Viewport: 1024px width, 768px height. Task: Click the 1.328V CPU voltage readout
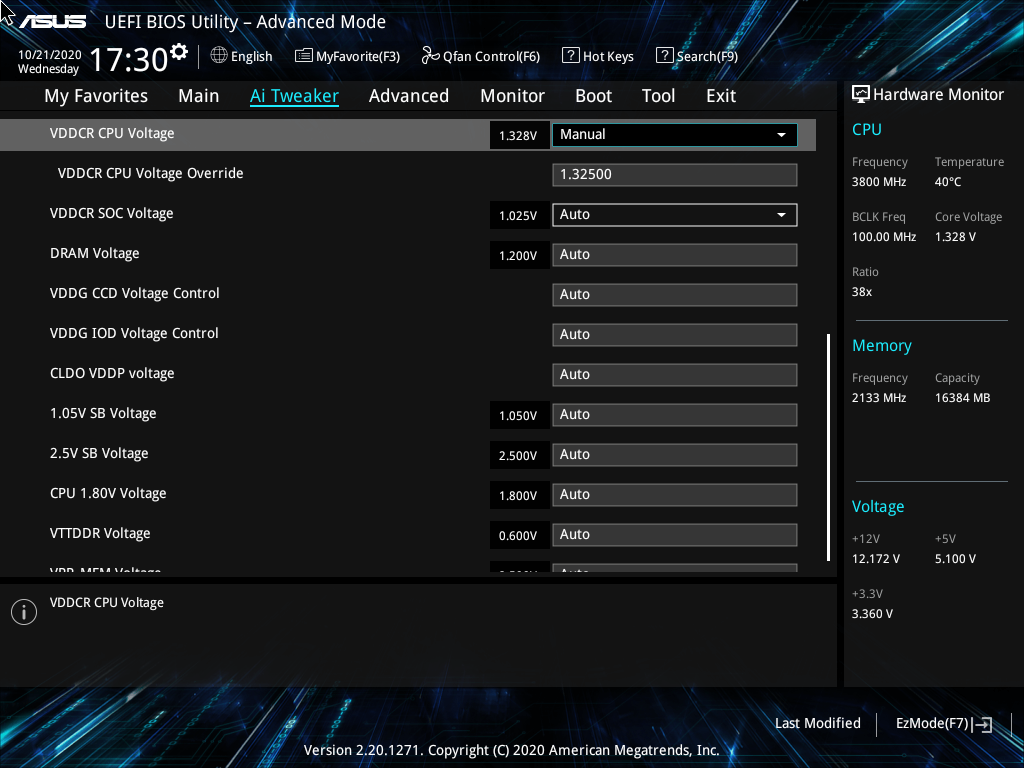(519, 135)
